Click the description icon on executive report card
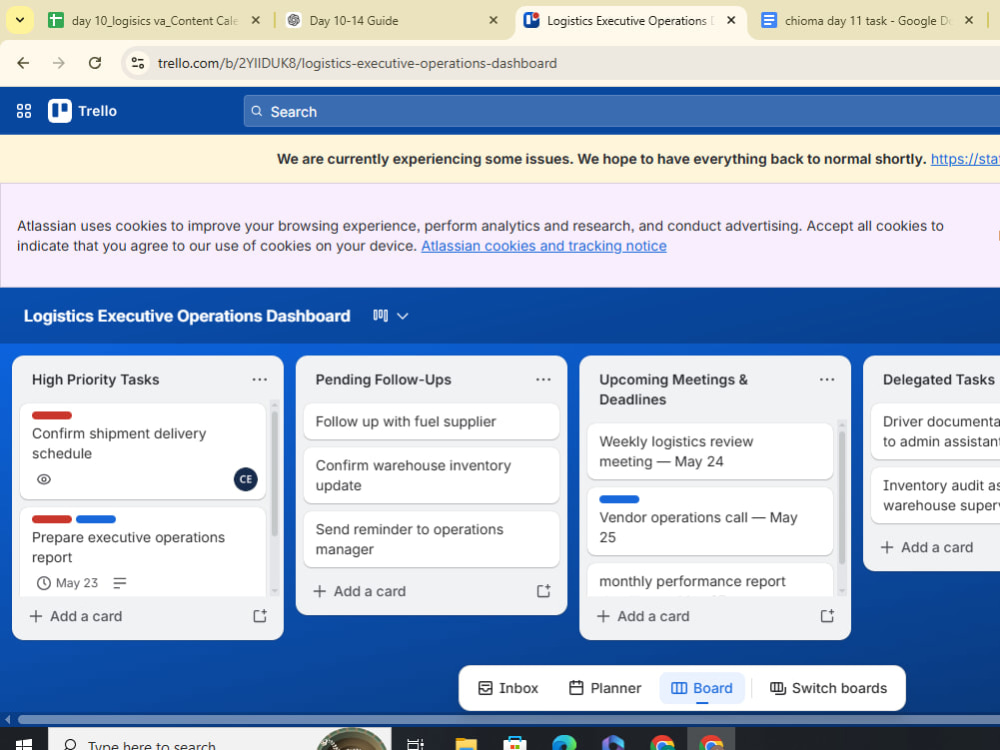This screenshot has width=1000, height=750. [x=120, y=583]
